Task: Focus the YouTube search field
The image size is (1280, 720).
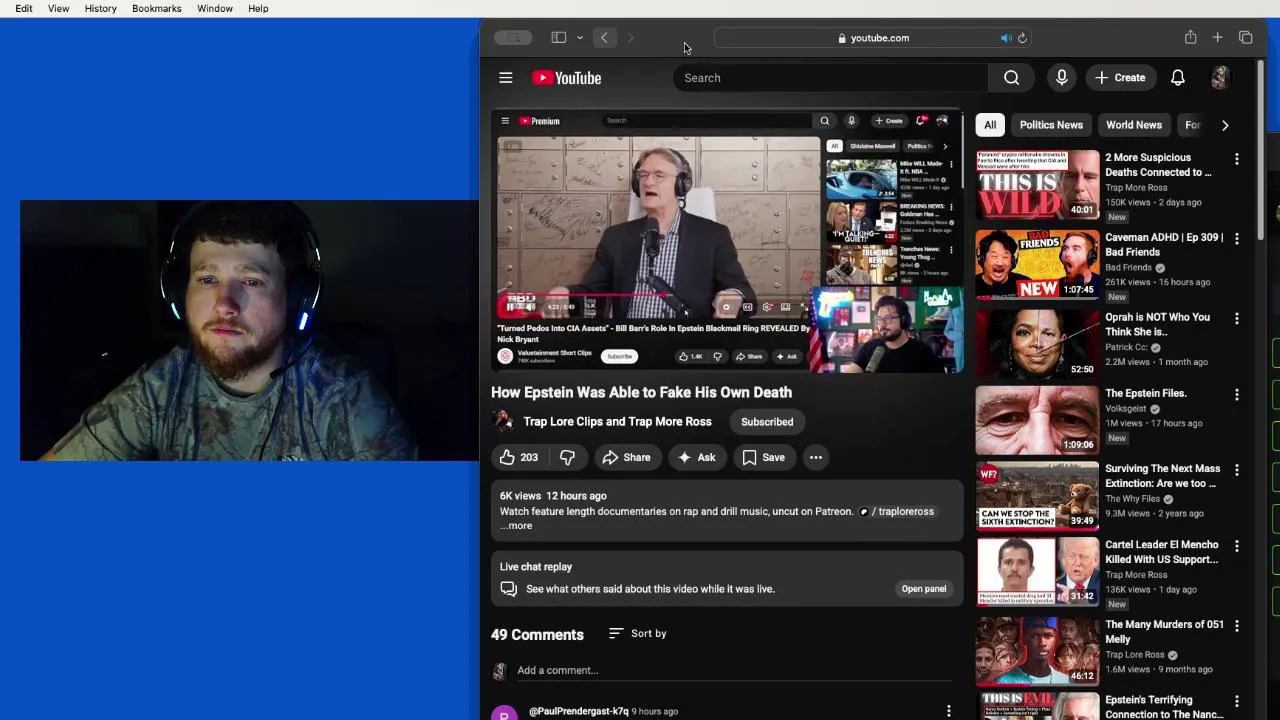Action: [x=831, y=78]
